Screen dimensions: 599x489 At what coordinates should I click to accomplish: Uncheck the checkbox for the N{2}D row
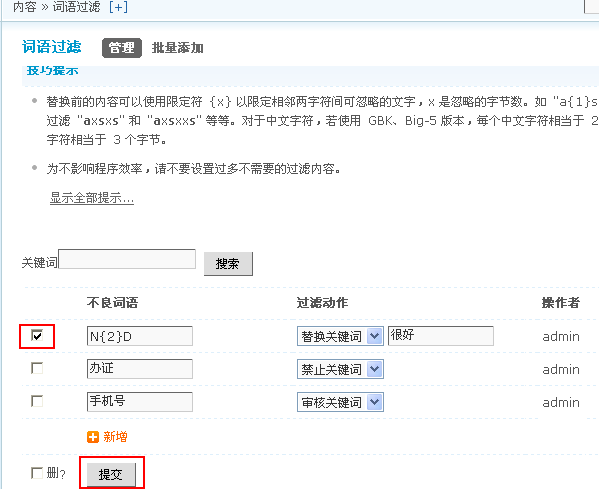pyautogui.click(x=37, y=336)
